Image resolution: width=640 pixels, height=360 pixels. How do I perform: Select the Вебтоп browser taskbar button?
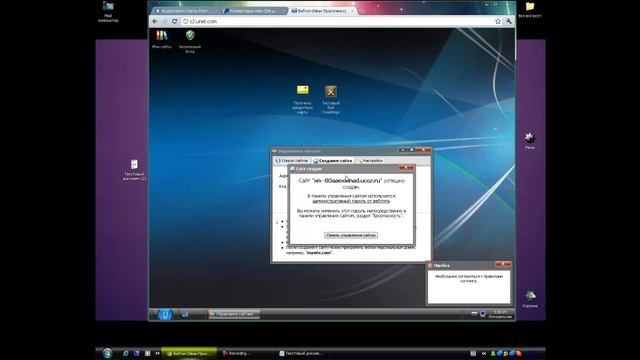tap(189, 353)
